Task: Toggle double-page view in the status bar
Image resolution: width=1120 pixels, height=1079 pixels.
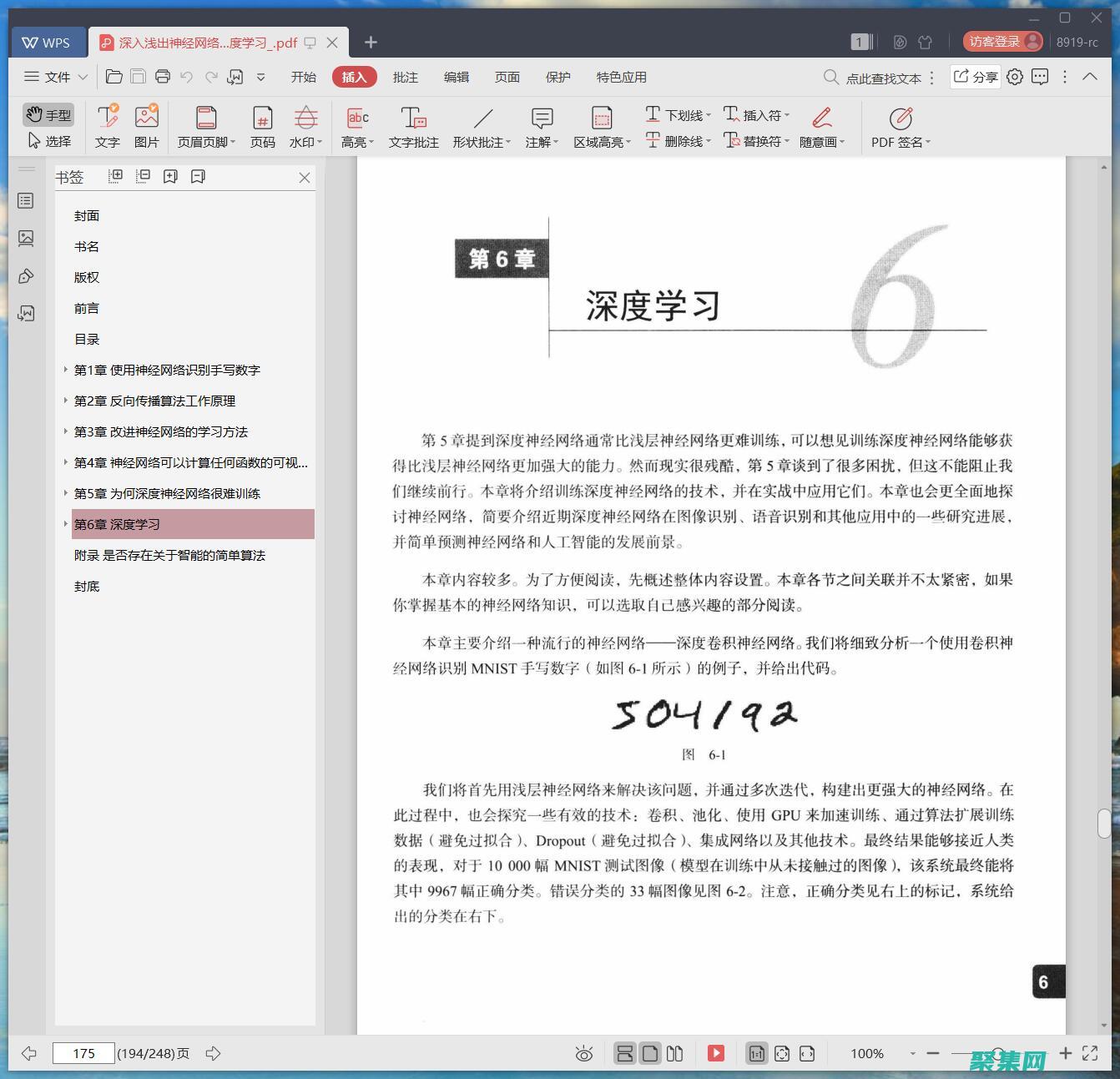Action: 674,1053
